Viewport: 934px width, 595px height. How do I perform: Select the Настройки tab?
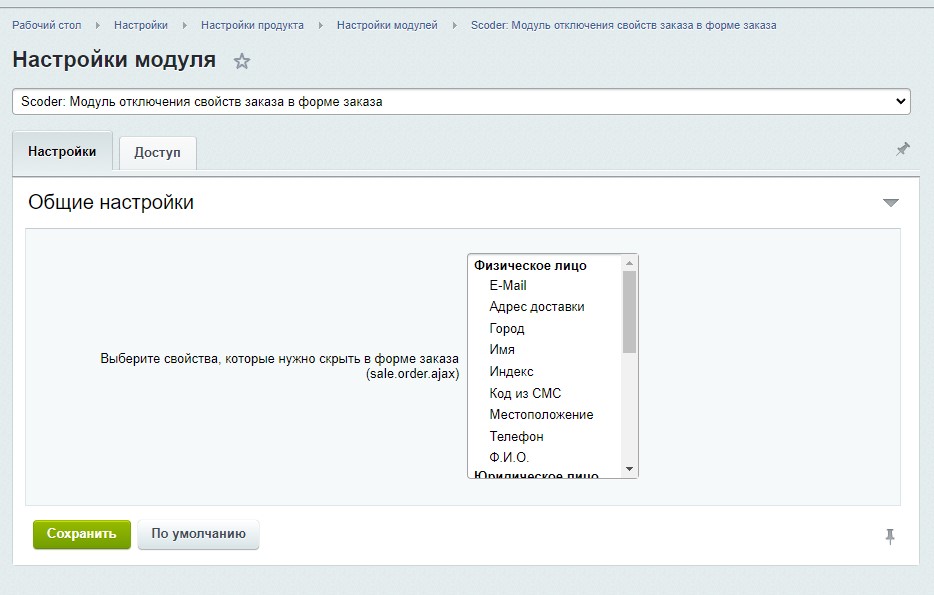pyautogui.click(x=62, y=152)
